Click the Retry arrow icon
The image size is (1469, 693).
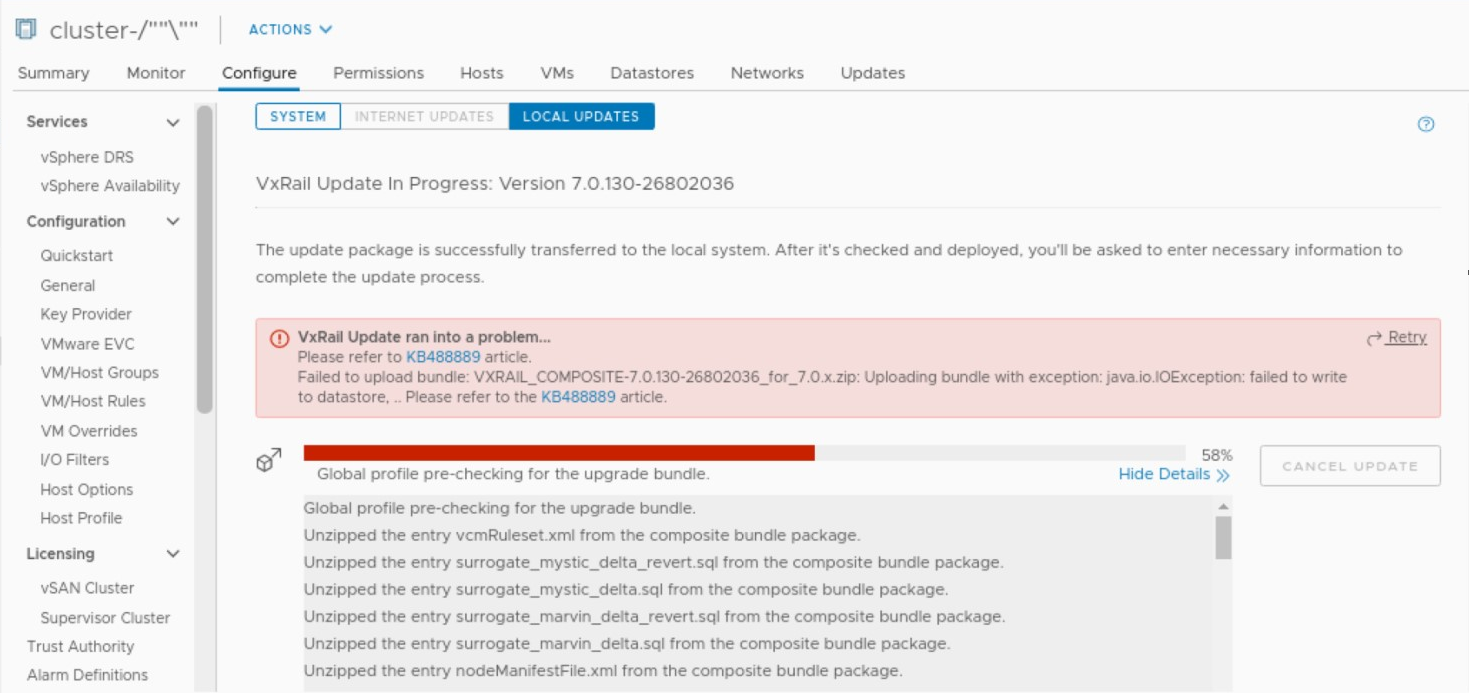click(x=1374, y=338)
